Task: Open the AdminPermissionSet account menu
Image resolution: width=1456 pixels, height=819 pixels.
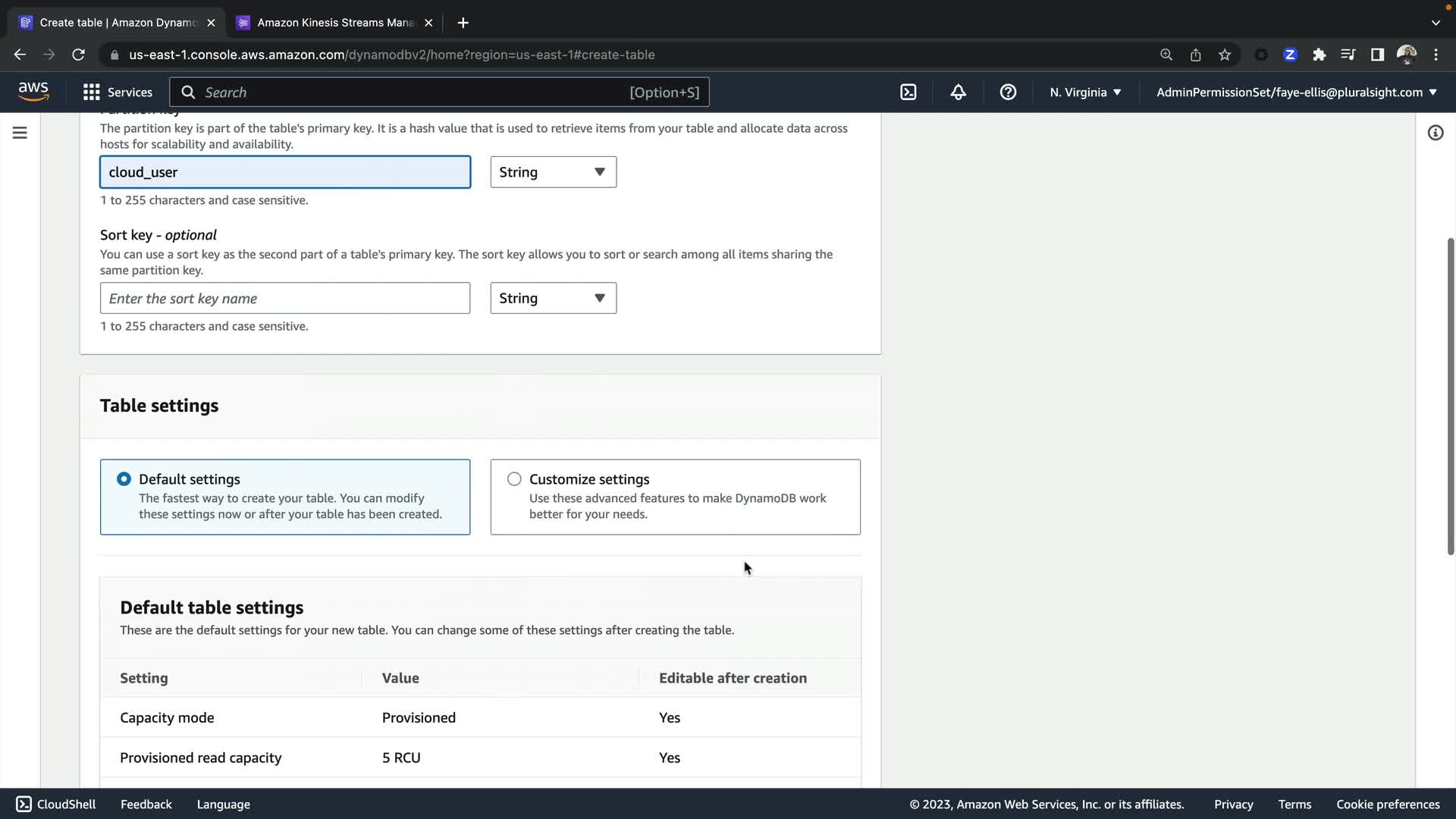Action: pos(1296,92)
